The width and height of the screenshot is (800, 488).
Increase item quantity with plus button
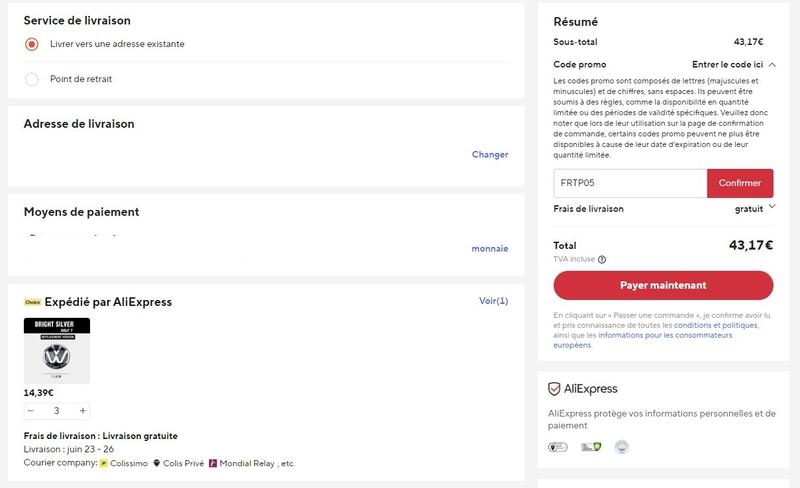pos(83,410)
